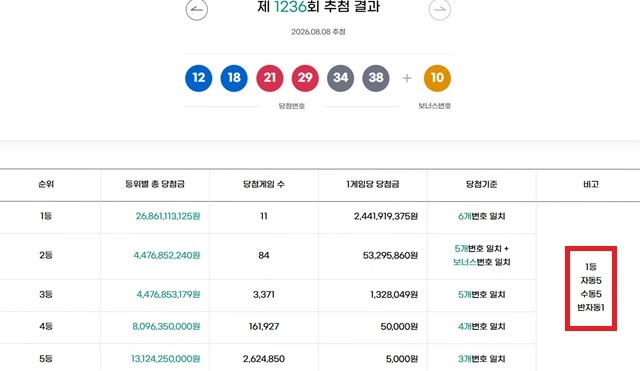This screenshot has width=640, height=371.
Task: Click winner count 11 in 1등 row
Action: 264,216
